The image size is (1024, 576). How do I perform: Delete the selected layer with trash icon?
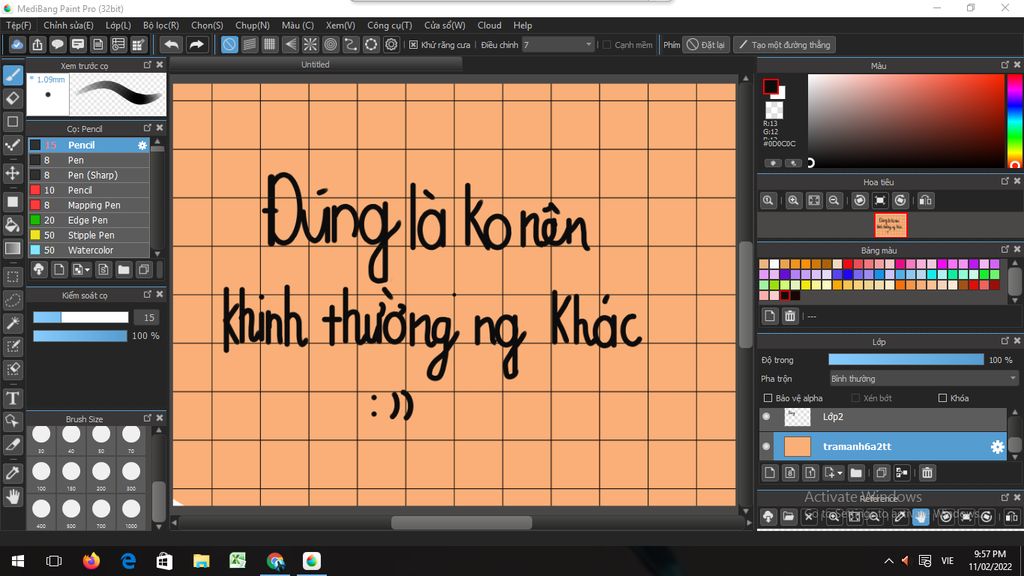tap(927, 472)
